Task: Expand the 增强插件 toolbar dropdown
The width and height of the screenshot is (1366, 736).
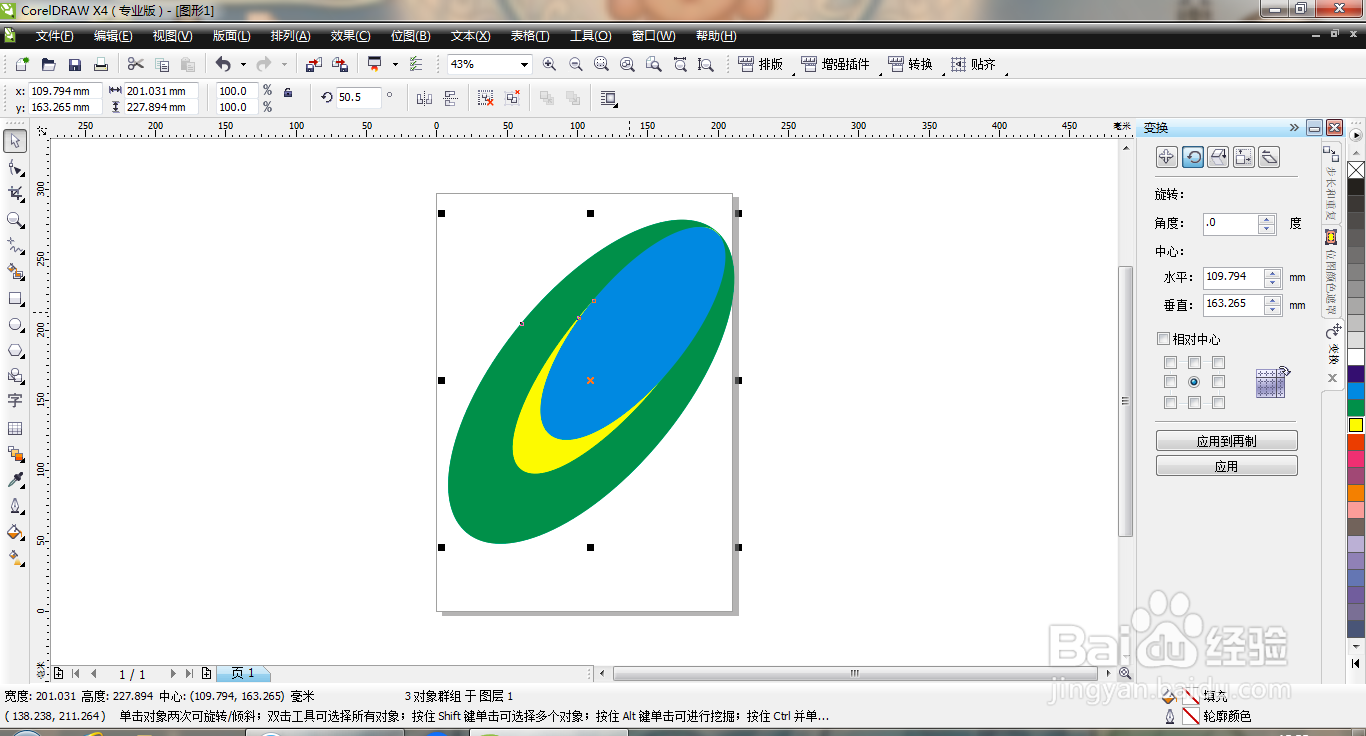Action: click(x=879, y=73)
